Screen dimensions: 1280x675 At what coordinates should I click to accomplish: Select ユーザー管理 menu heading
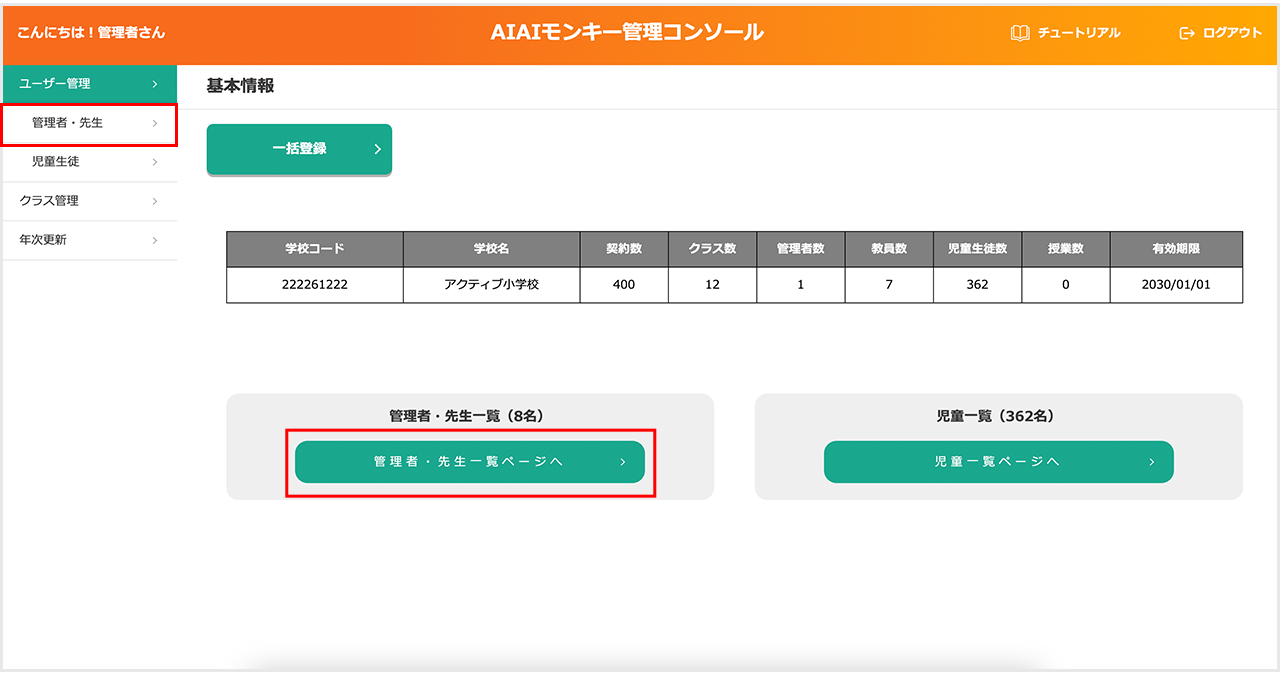point(55,84)
